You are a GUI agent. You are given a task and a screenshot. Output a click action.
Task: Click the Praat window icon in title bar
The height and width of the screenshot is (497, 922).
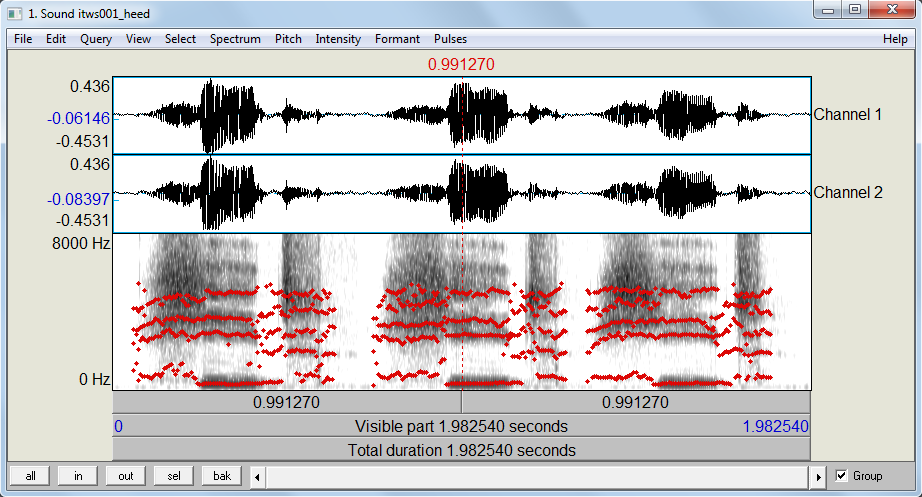tap(15, 14)
